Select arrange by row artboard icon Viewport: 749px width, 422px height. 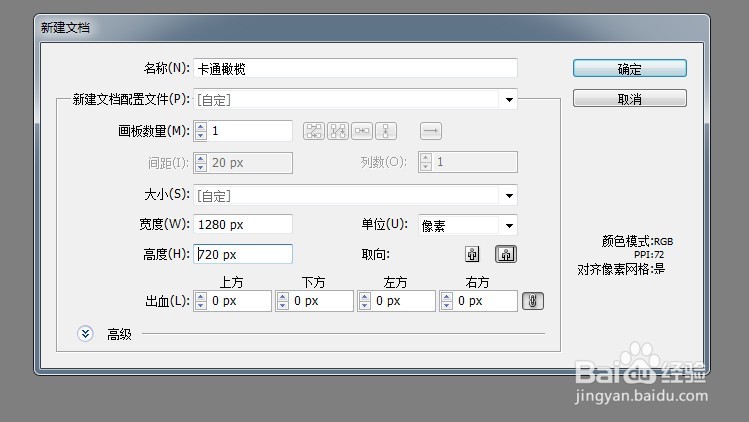[362, 131]
